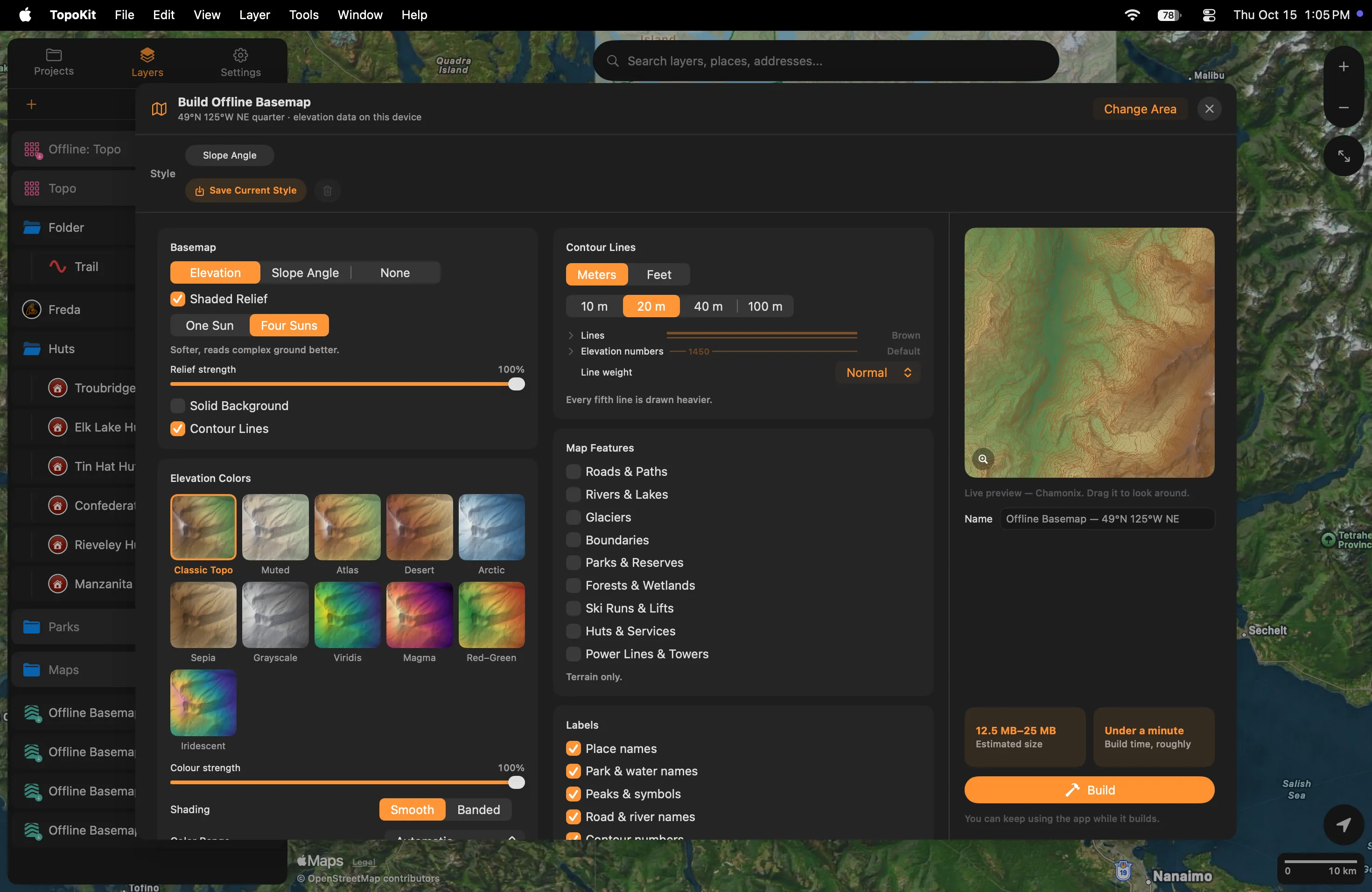The height and width of the screenshot is (892, 1372).
Task: Open the Line weight Normal dropdown
Action: tap(877, 373)
